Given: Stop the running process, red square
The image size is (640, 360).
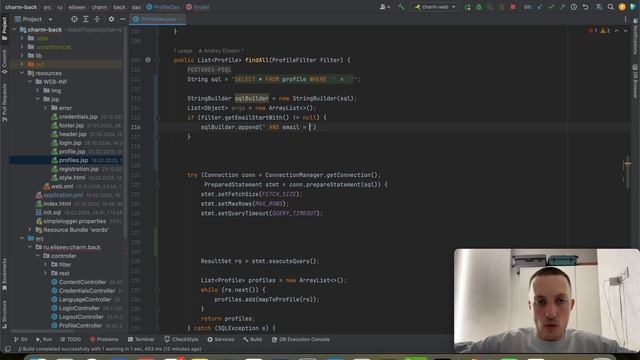Looking at the screenshot, I should click(x=513, y=7).
